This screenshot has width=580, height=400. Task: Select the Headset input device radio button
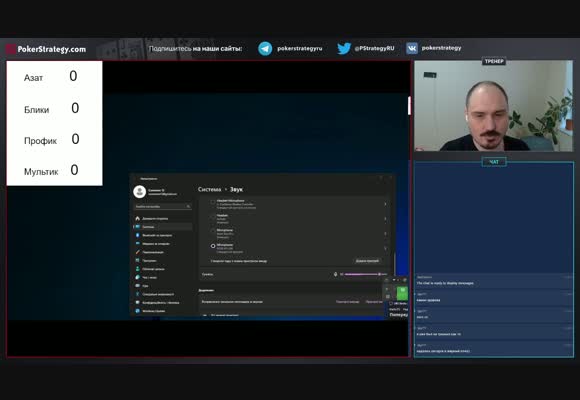tap(213, 217)
